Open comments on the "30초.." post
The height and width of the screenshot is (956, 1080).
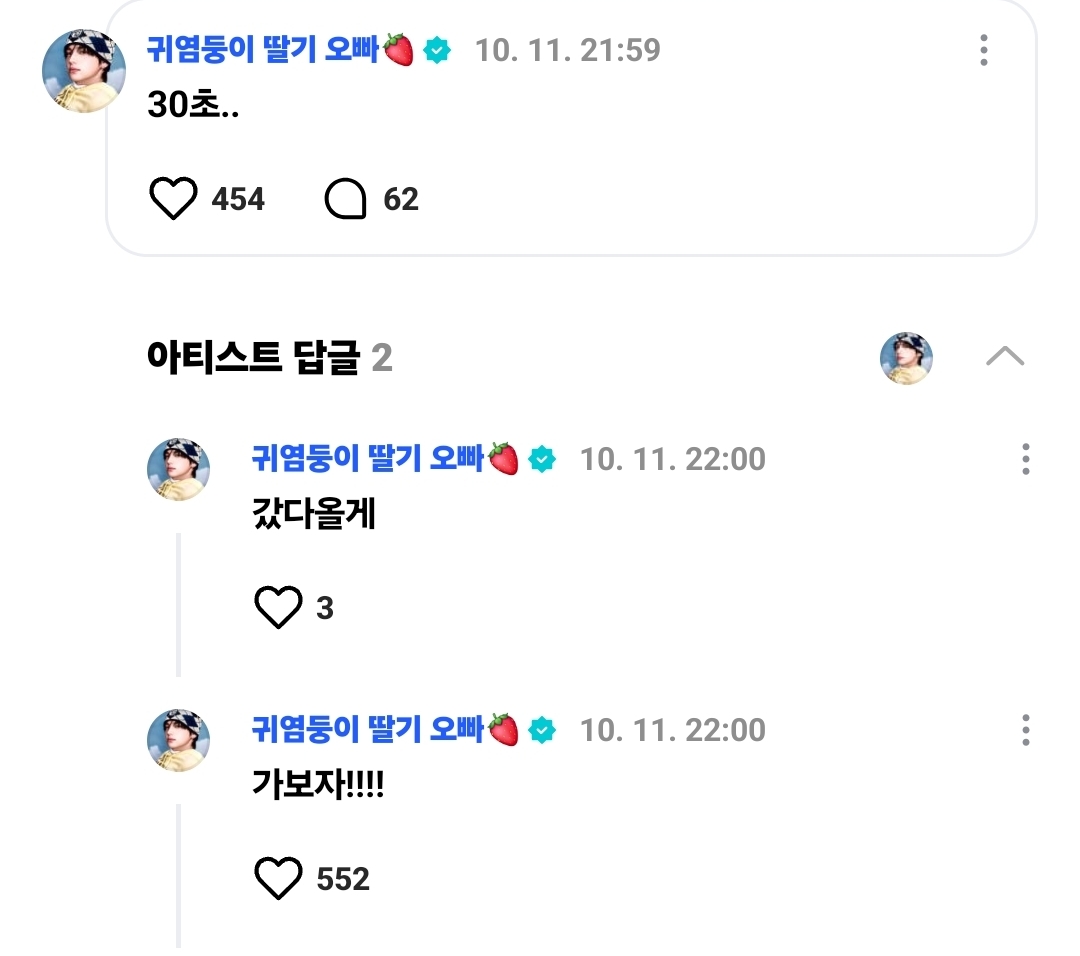point(346,199)
